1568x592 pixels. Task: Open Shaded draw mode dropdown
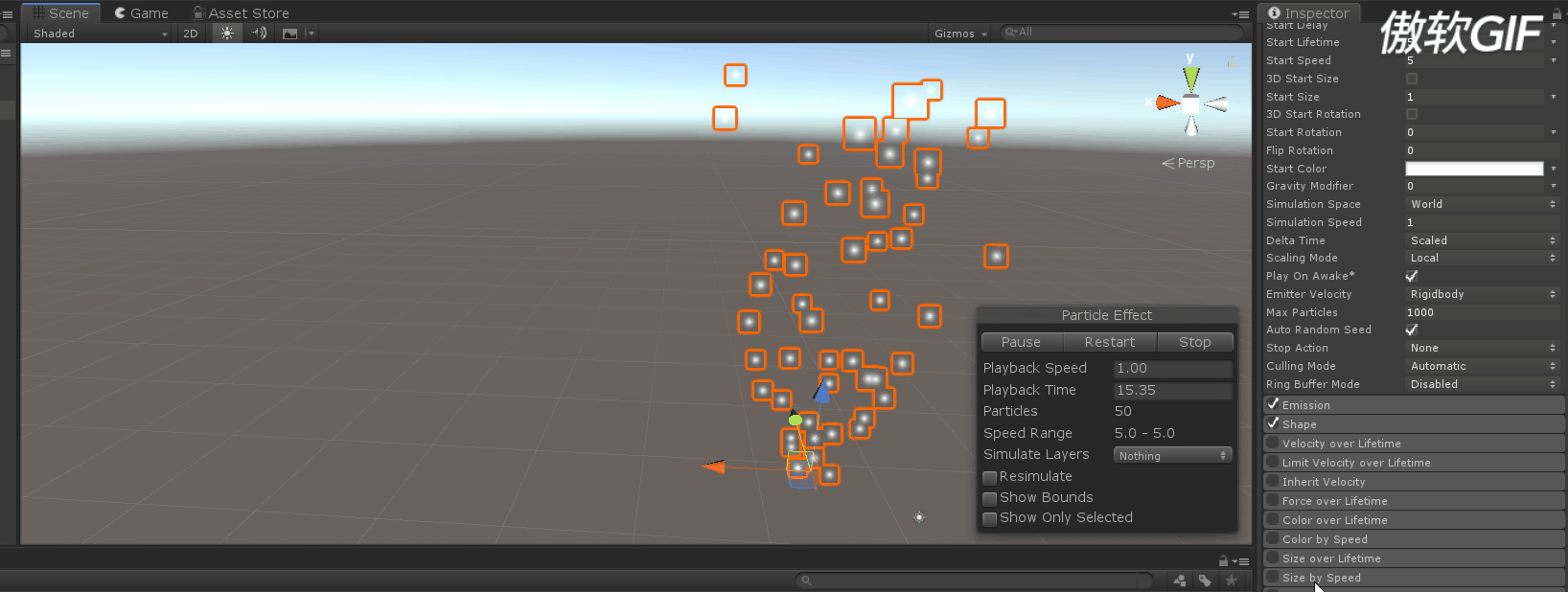click(x=100, y=33)
